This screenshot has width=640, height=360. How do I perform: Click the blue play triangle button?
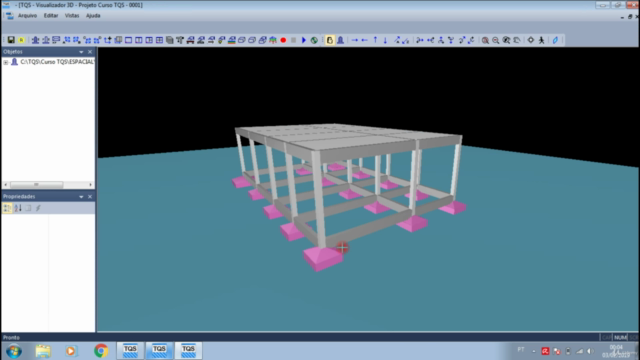[304, 40]
